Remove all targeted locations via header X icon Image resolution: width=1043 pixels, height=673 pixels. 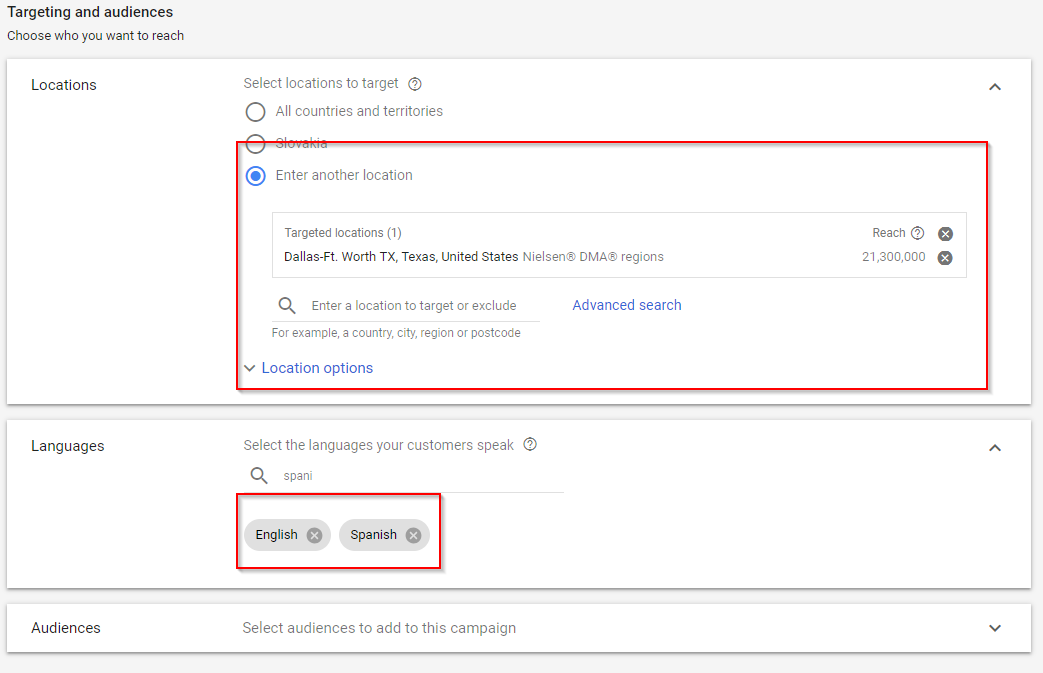[x=945, y=234]
